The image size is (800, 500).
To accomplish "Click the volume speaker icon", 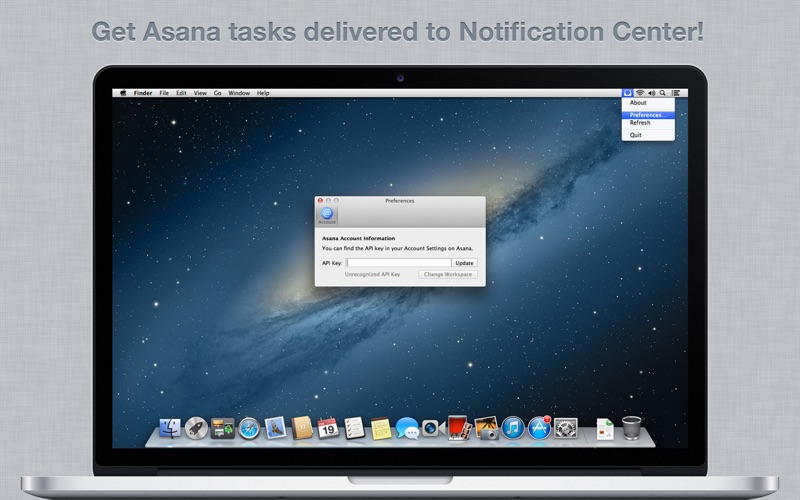I will click(652, 93).
